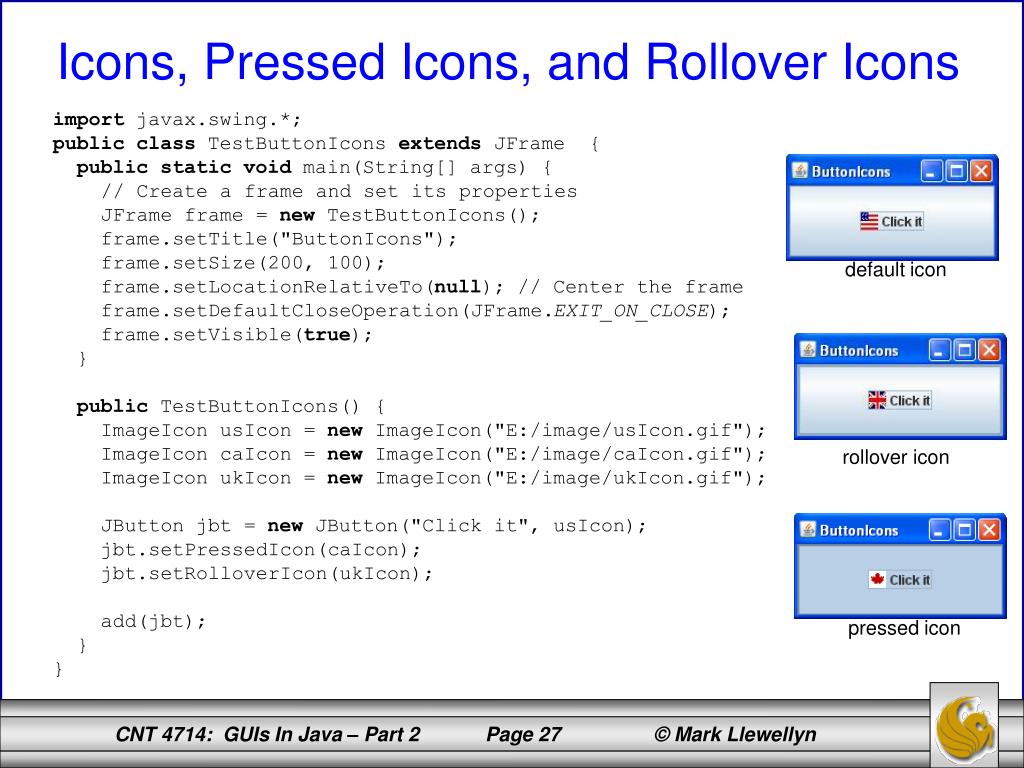Click ButtonIcons title text in pressed icon window
This screenshot has width=1024, height=768.
859,530
